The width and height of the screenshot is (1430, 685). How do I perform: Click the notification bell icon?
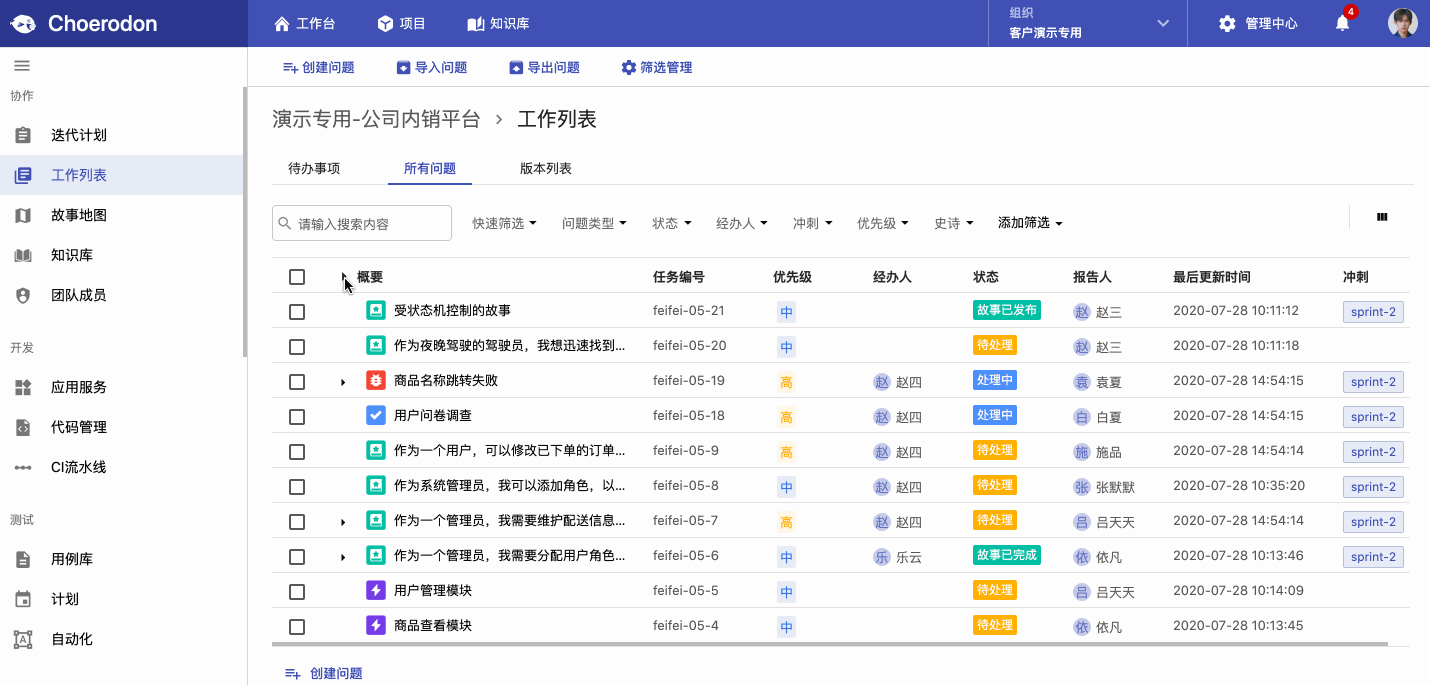pyautogui.click(x=1342, y=22)
